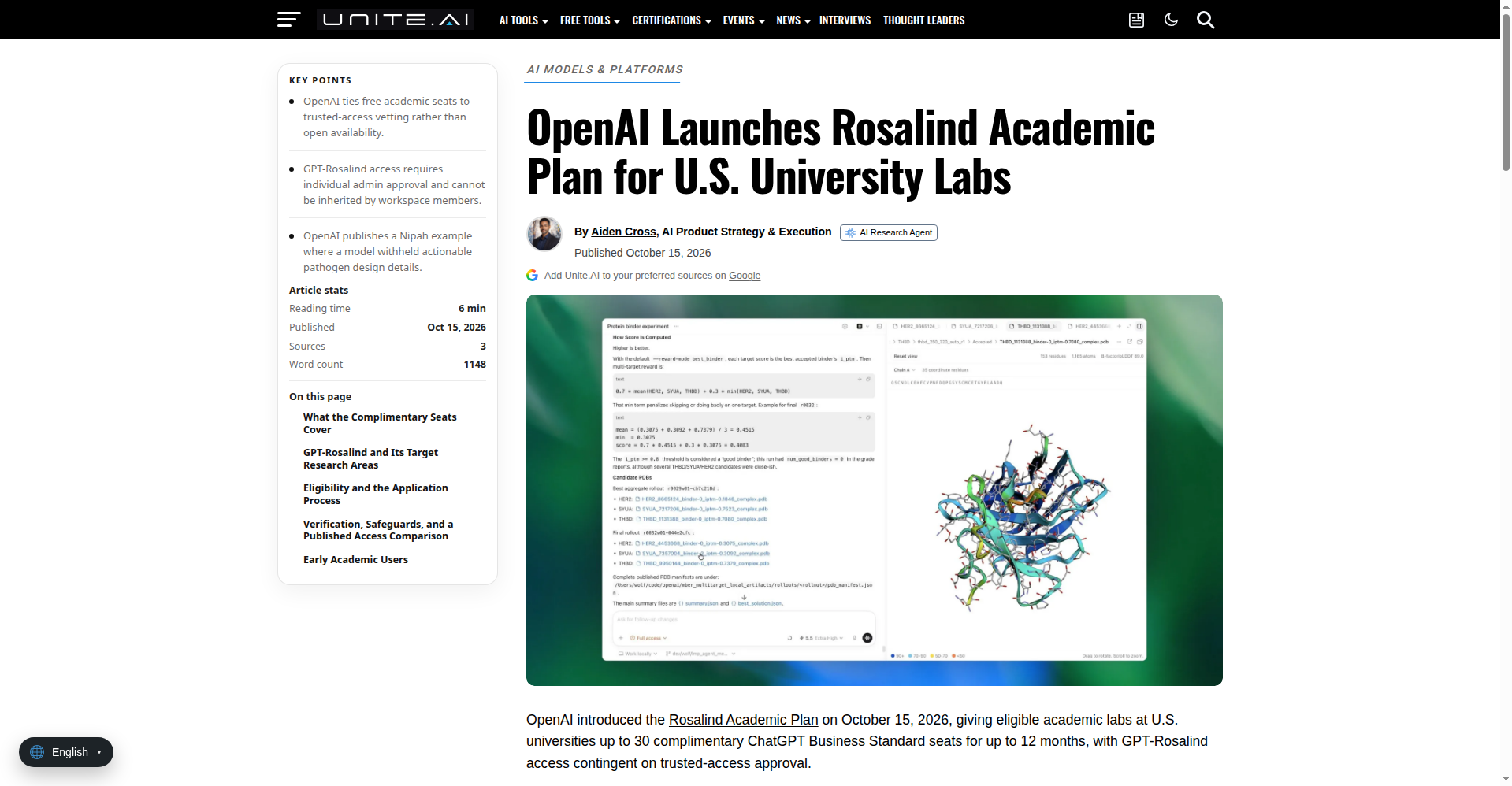Click the page vertical scrollbar thumb

pos(1506,92)
